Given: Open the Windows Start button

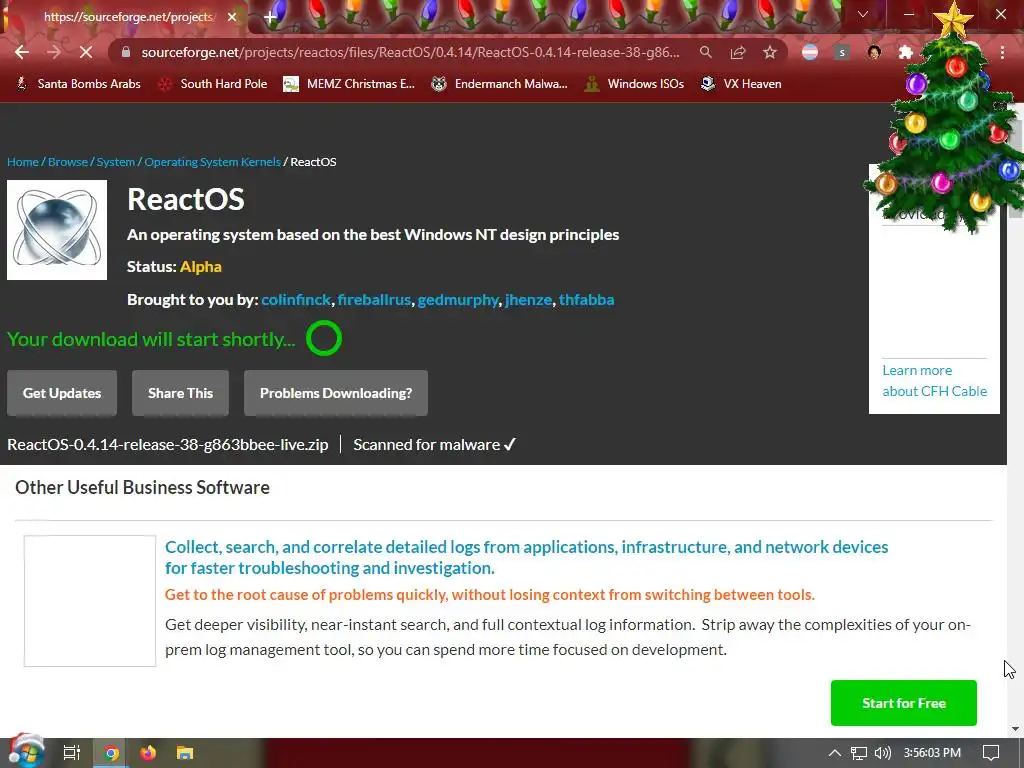Looking at the screenshot, I should coord(26,752).
